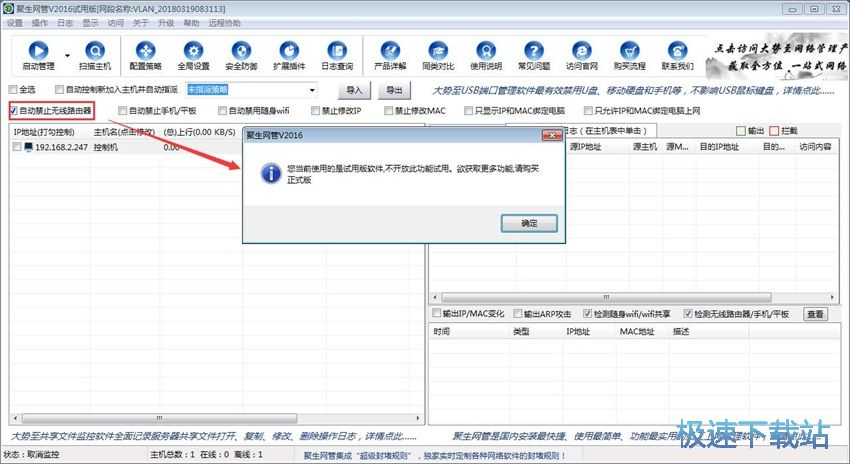
Task: Enable 自动禁用随身wifi checkbox
Action: [x=222, y=111]
